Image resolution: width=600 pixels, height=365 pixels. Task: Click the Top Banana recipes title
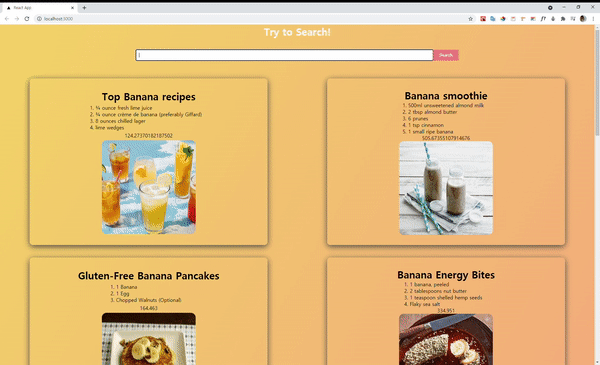148,97
